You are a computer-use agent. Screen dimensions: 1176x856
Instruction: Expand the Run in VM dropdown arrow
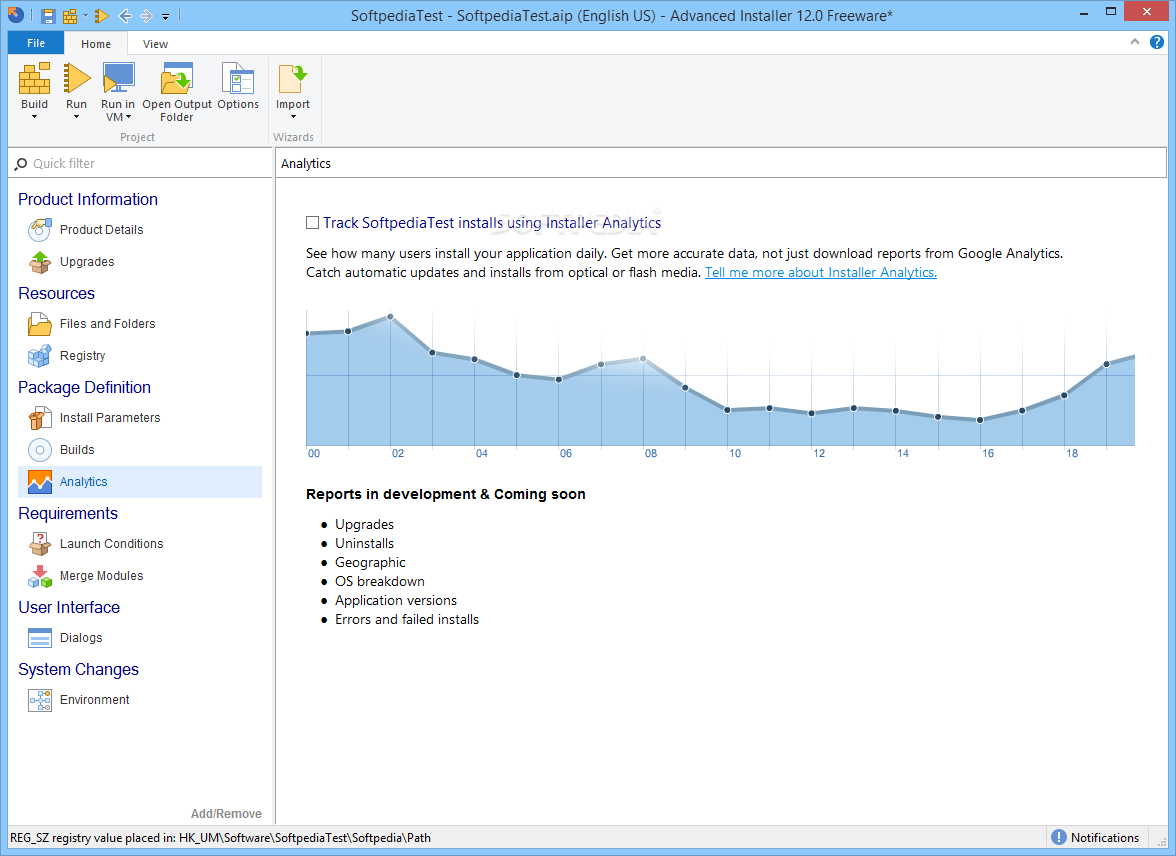tap(128, 117)
